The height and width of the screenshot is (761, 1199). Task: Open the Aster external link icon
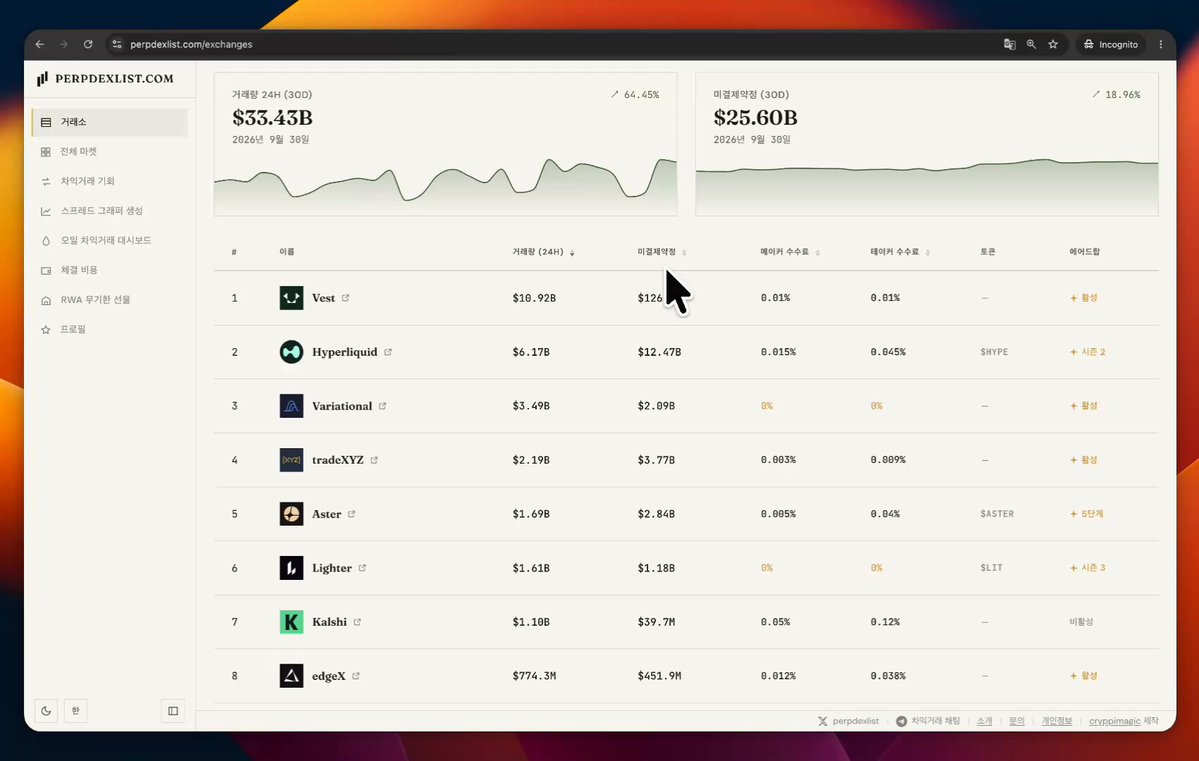click(352, 514)
